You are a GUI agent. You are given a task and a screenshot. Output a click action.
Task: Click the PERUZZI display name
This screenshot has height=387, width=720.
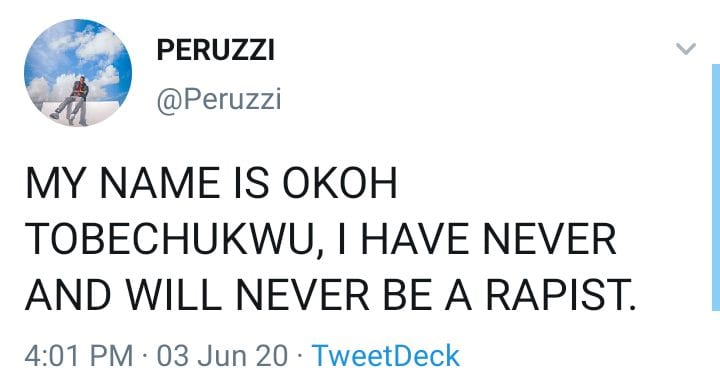(x=216, y=50)
